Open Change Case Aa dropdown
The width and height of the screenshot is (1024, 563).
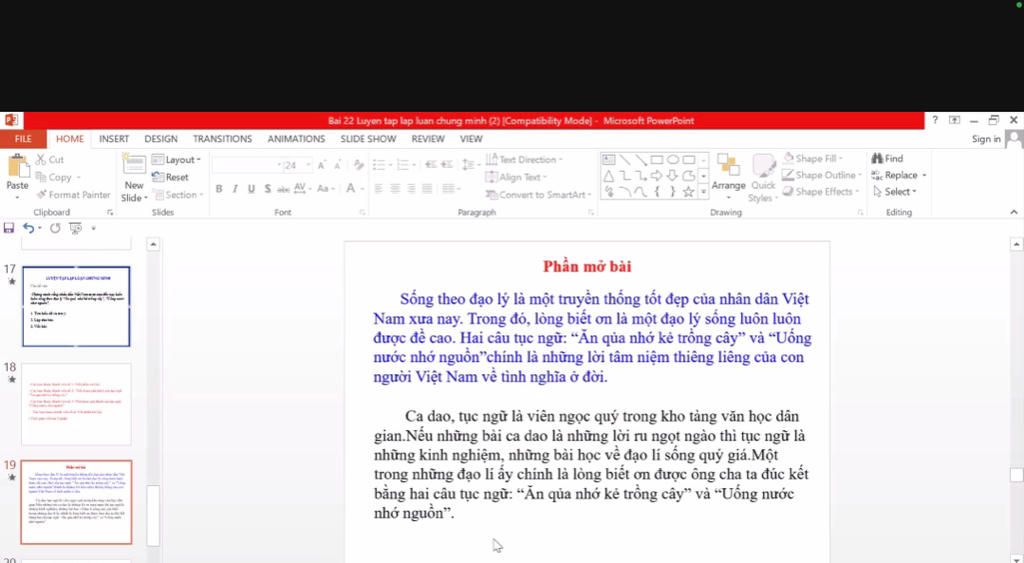point(326,189)
